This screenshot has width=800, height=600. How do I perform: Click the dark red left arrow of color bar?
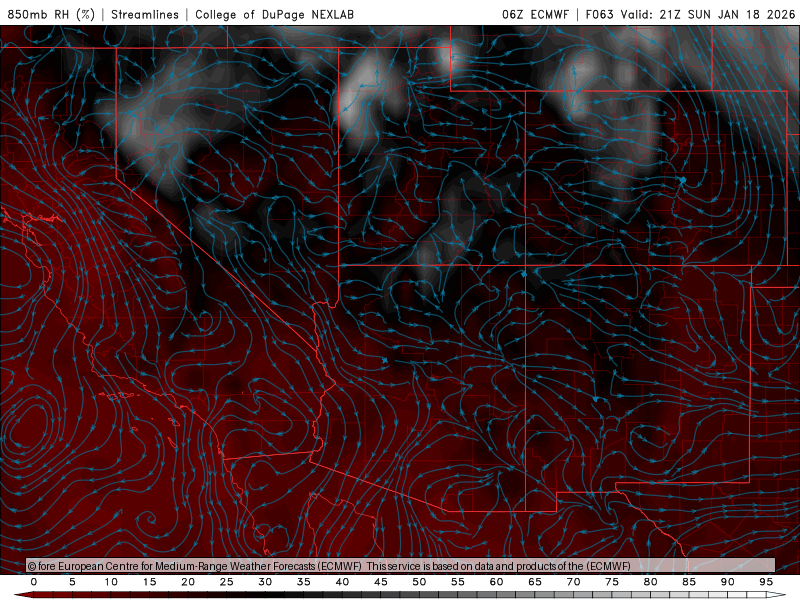(x=23, y=595)
